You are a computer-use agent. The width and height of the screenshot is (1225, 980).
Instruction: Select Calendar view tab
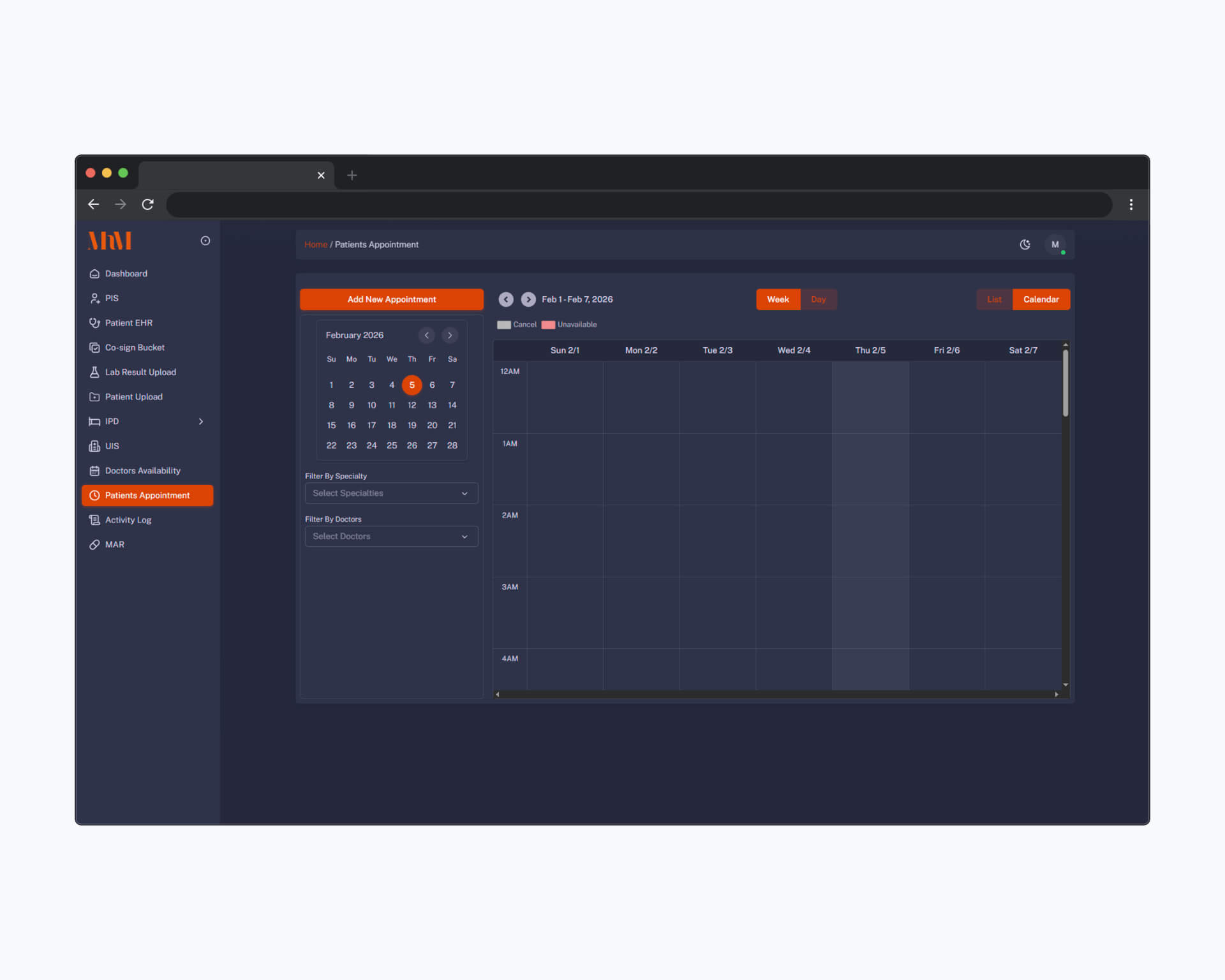point(1041,299)
